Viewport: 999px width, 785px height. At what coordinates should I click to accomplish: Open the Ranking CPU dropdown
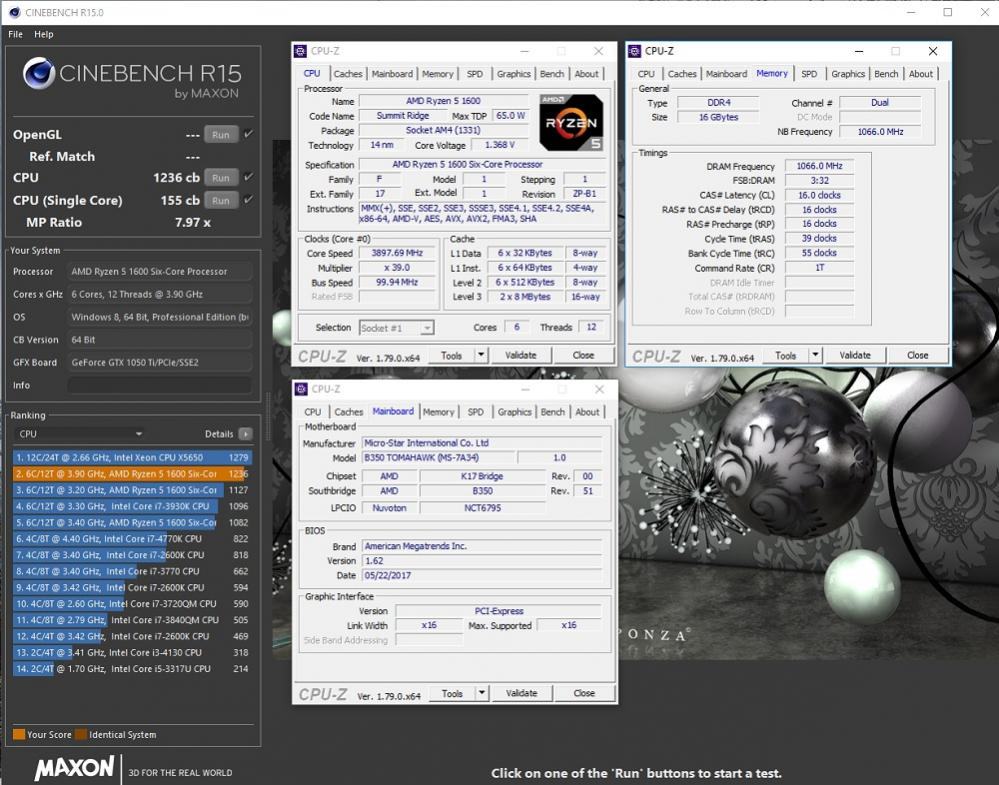80,434
